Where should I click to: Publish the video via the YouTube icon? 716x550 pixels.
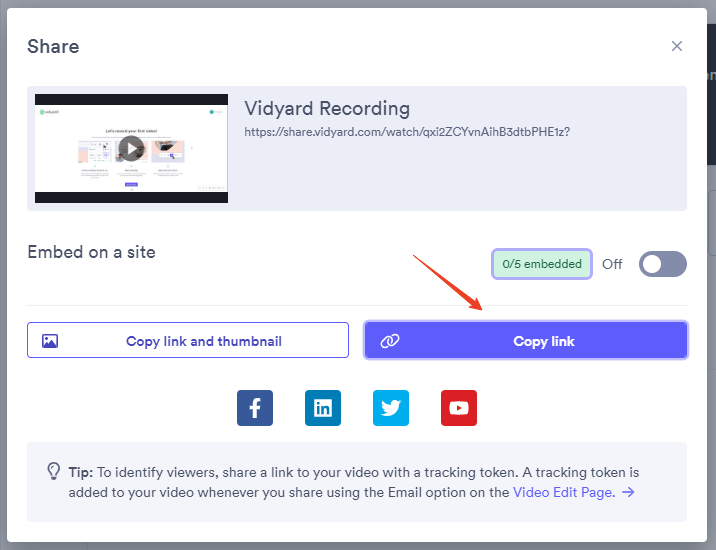pyautogui.click(x=459, y=408)
